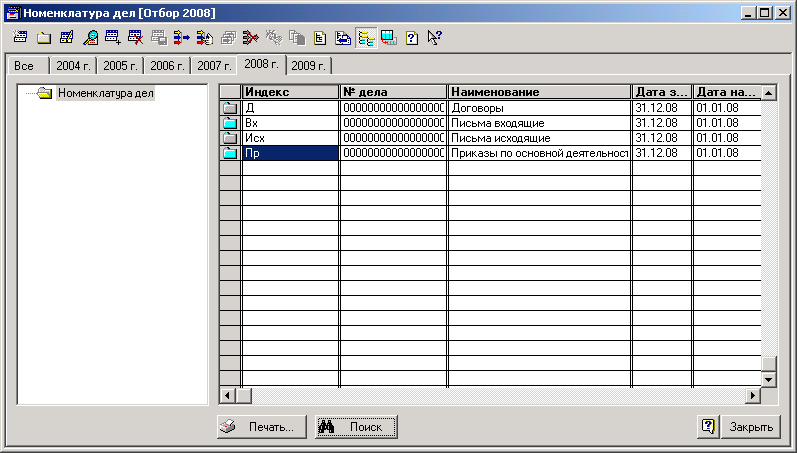This screenshot has width=797, height=453.
Task: Click the Письма исходящие cell
Action: click(539, 138)
